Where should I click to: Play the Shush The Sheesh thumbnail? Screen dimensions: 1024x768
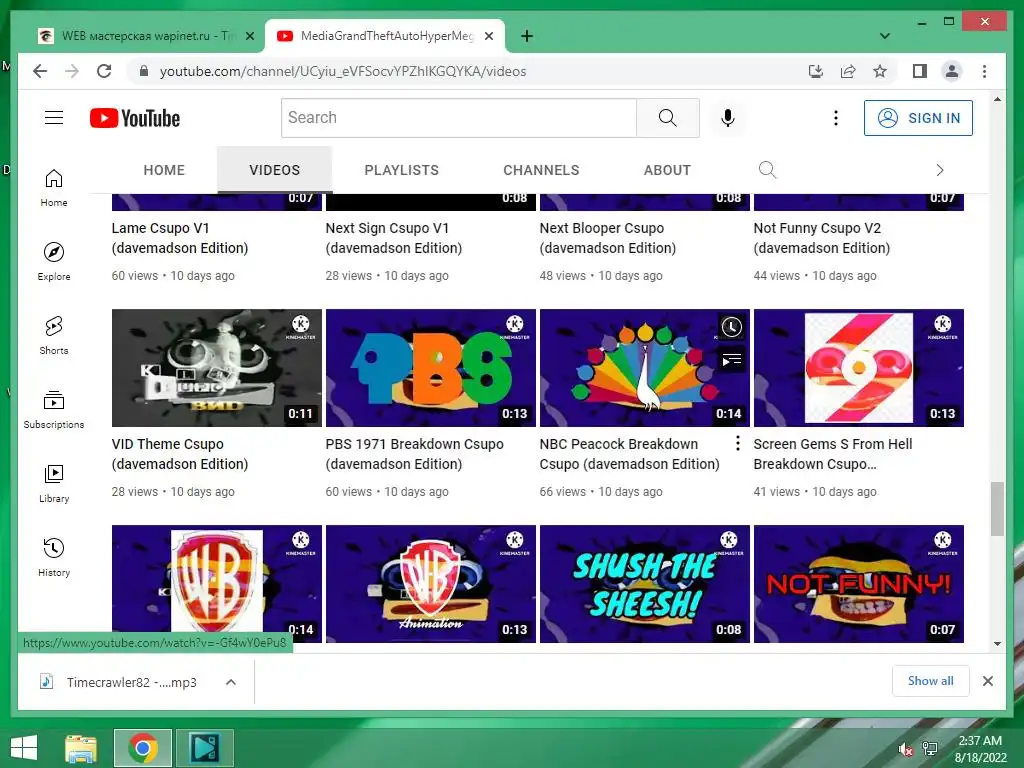pyautogui.click(x=645, y=584)
